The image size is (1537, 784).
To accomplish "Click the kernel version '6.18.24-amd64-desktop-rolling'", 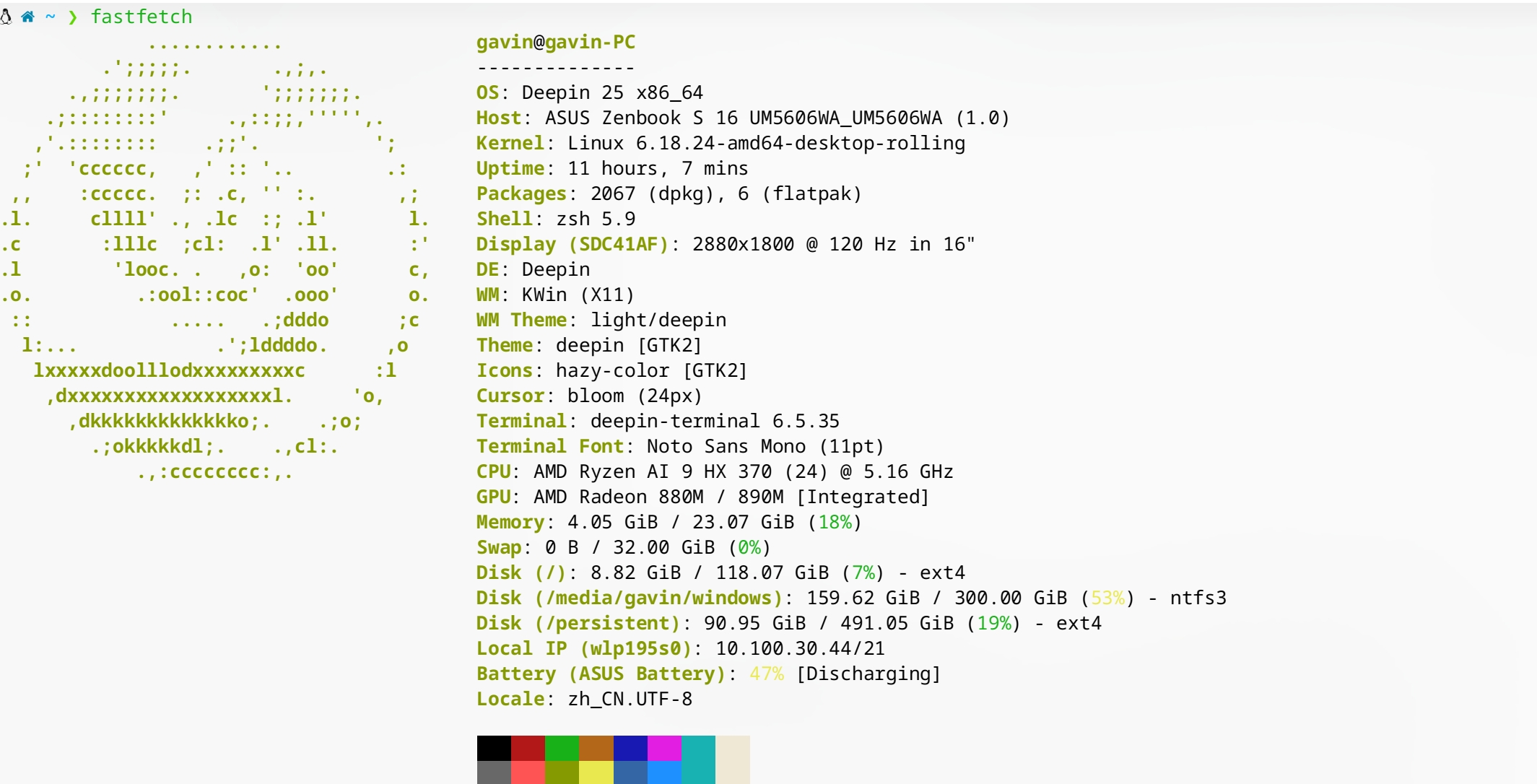I will click(x=800, y=143).
